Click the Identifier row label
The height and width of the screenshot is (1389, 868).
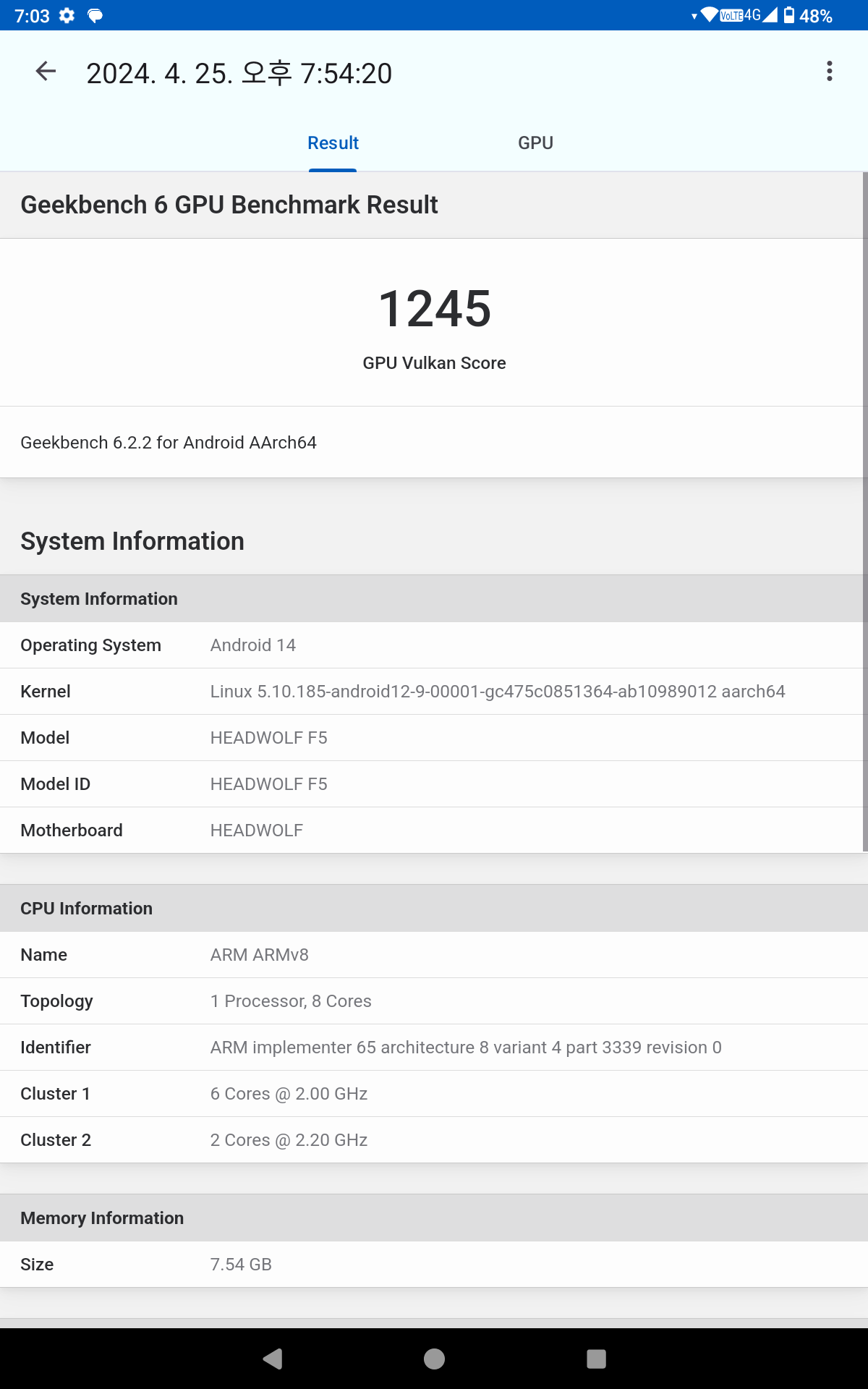(x=56, y=1048)
